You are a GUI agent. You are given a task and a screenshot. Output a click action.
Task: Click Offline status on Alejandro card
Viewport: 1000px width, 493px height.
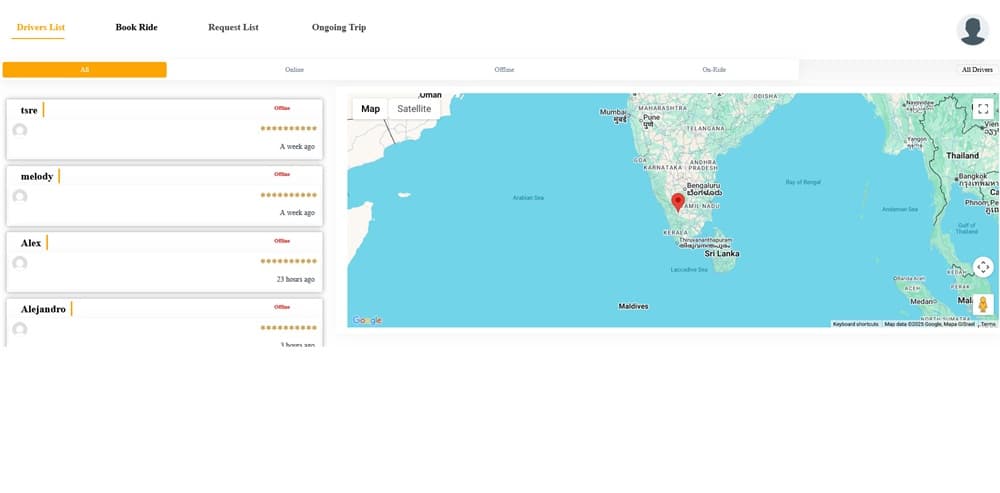pyautogui.click(x=282, y=307)
